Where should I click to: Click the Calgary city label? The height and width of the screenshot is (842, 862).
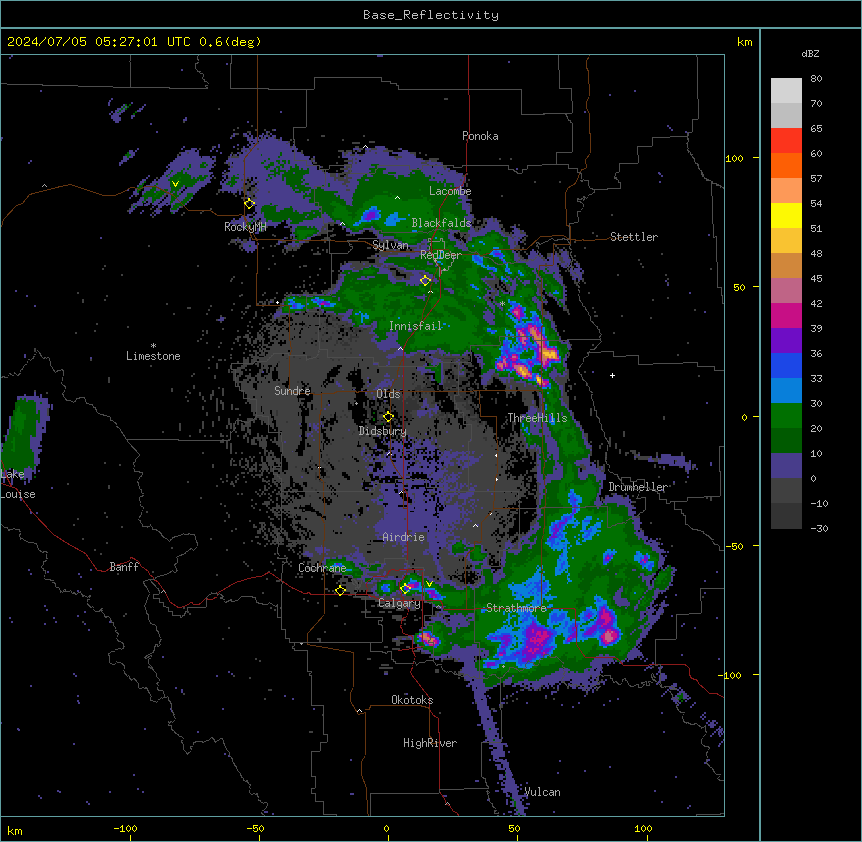[399, 603]
